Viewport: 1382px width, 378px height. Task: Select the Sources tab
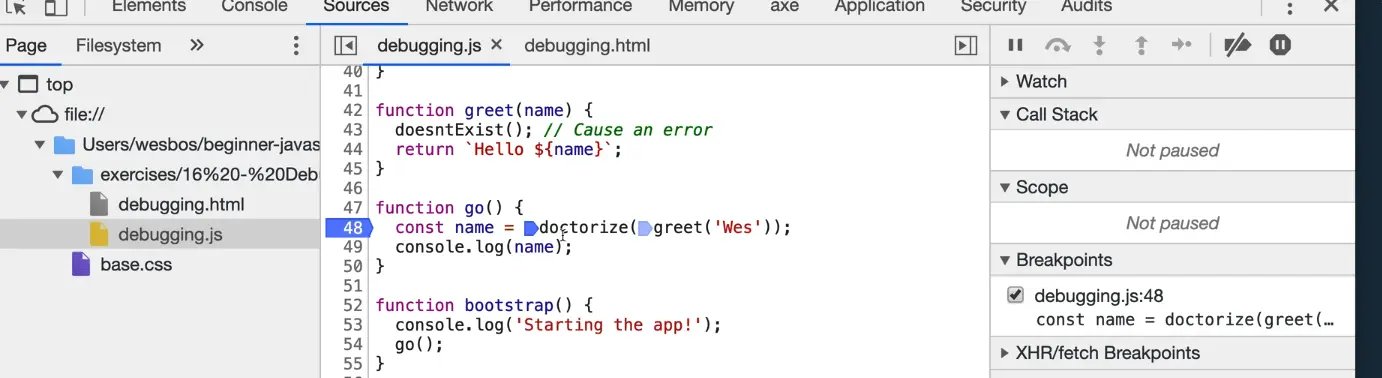(x=356, y=6)
